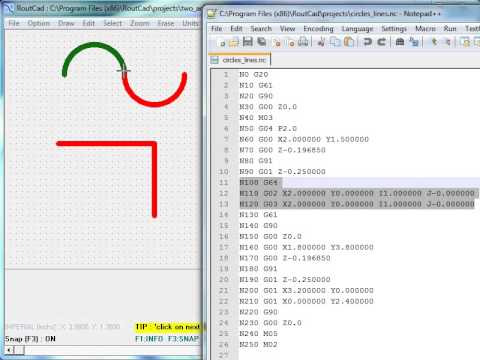Click the Open file folder icon

(x=234, y=42)
